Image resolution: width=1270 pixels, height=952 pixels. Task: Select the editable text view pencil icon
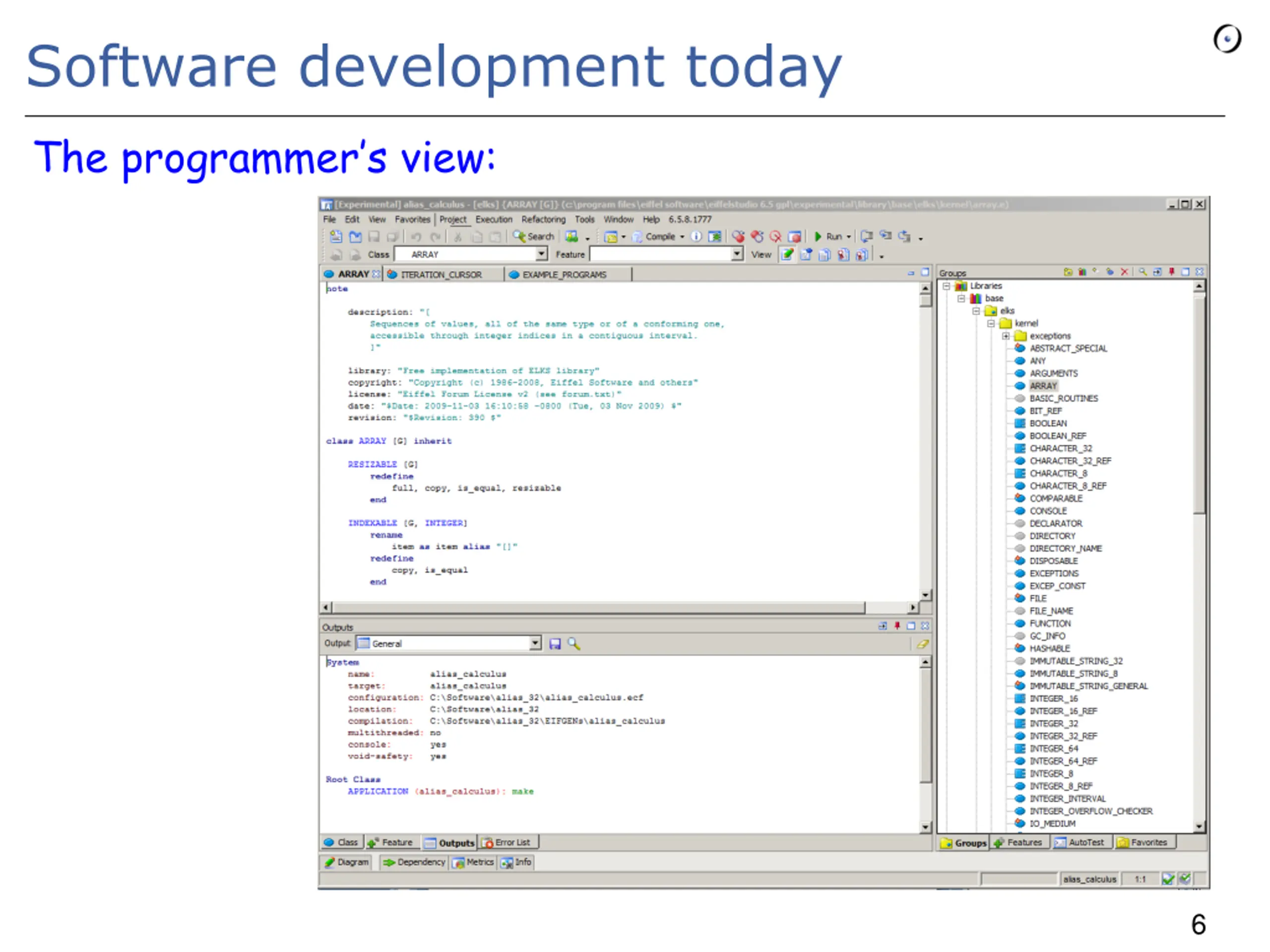tap(787, 254)
